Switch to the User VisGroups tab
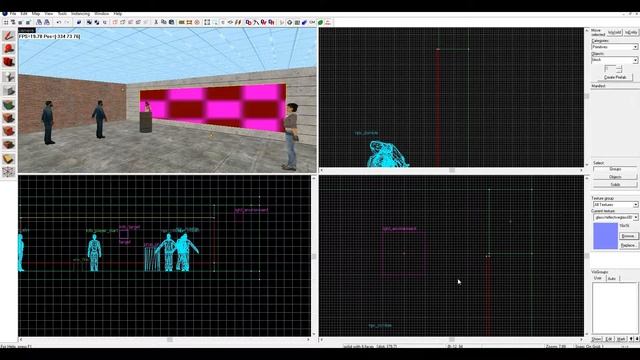 (x=598, y=278)
